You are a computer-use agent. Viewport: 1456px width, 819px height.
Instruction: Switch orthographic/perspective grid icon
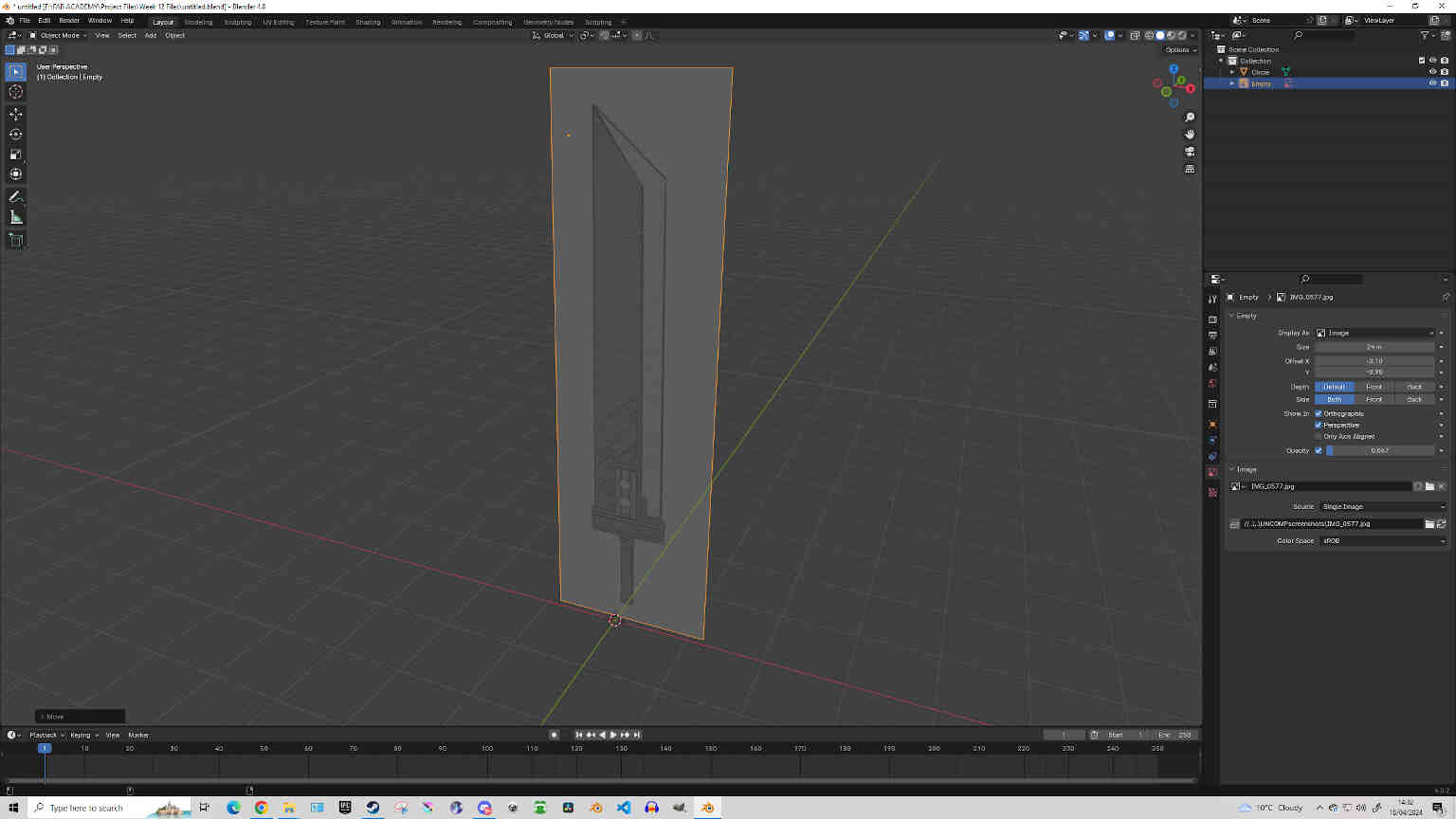click(1190, 169)
